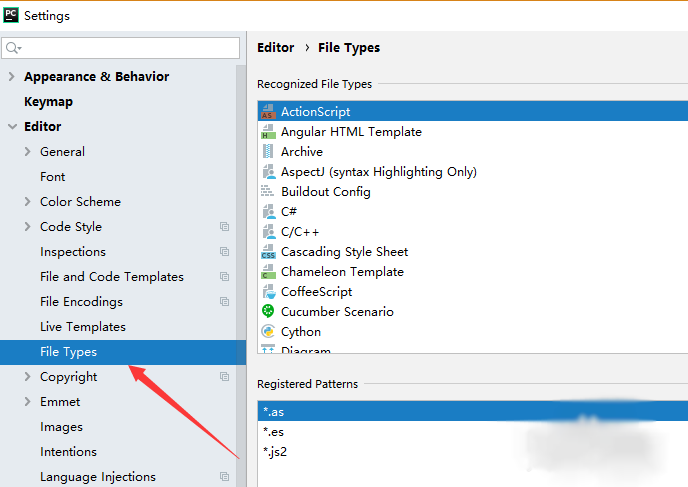Click the CoffeeScript file type icon
The height and width of the screenshot is (487, 688).
tap(268, 292)
